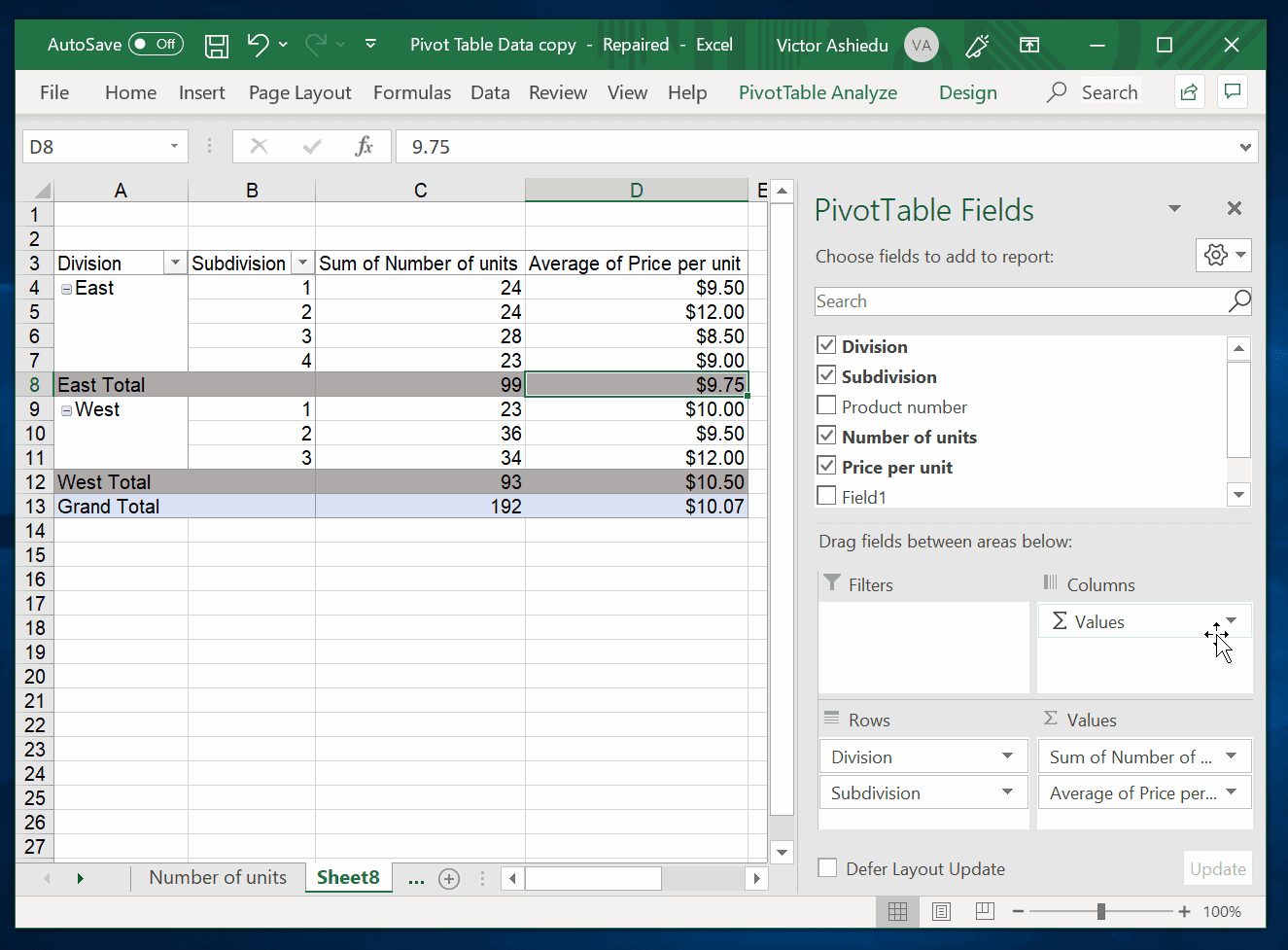Viewport: 1288px width, 950px height.
Task: Enable the Product number field checkbox
Action: [825, 406]
